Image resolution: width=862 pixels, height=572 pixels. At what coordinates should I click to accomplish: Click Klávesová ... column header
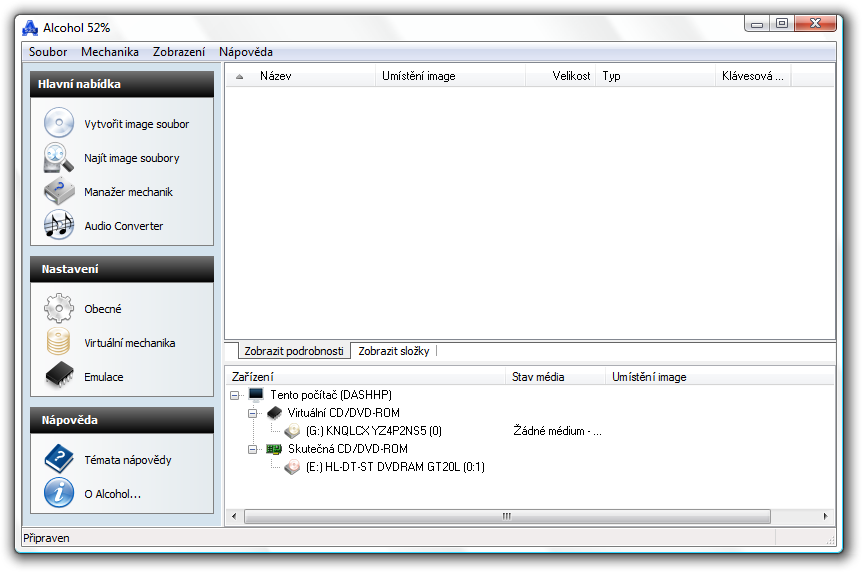click(x=753, y=76)
